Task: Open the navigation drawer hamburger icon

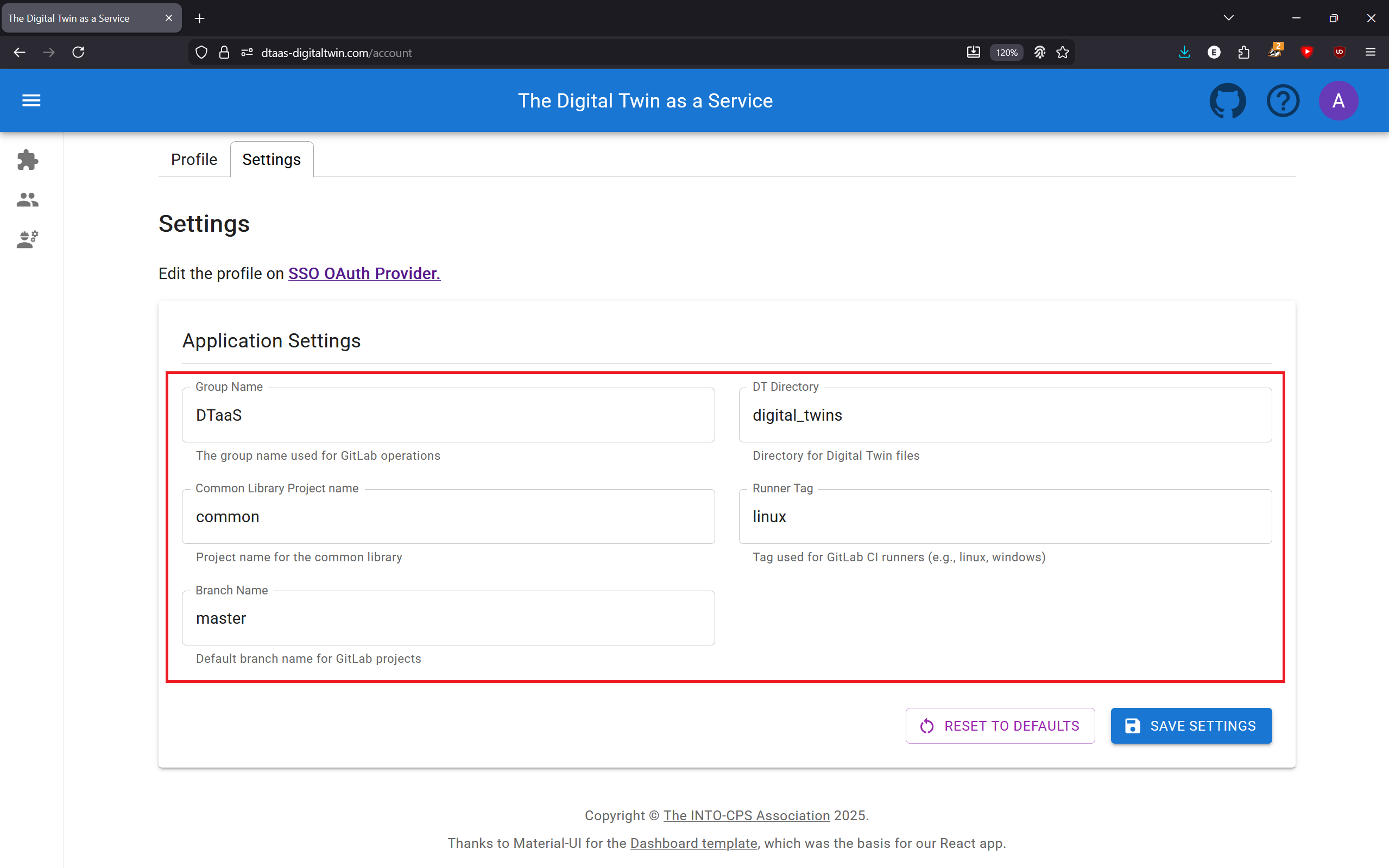Action: tap(31, 100)
